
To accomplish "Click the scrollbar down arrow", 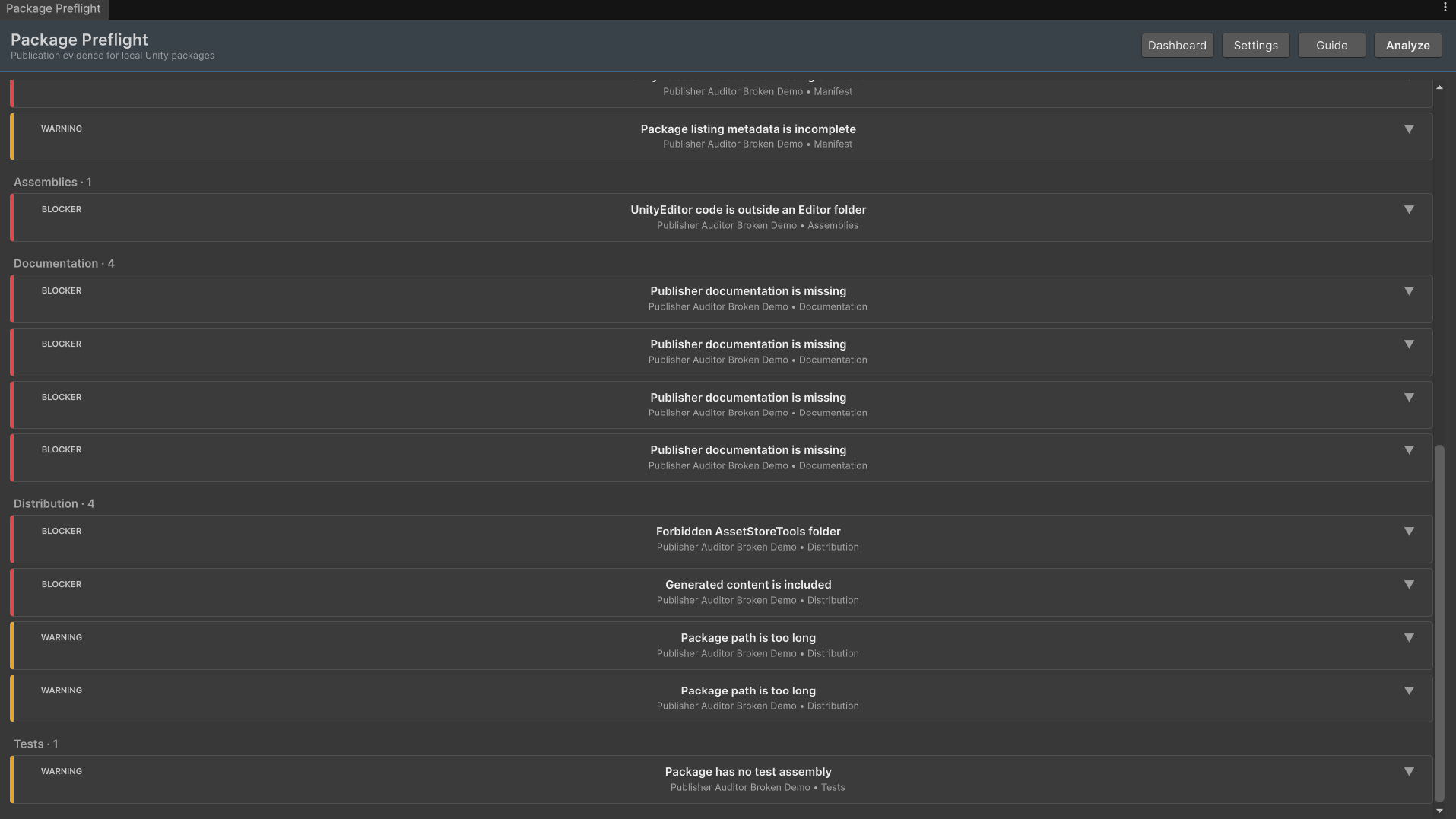I will 1439,811.
